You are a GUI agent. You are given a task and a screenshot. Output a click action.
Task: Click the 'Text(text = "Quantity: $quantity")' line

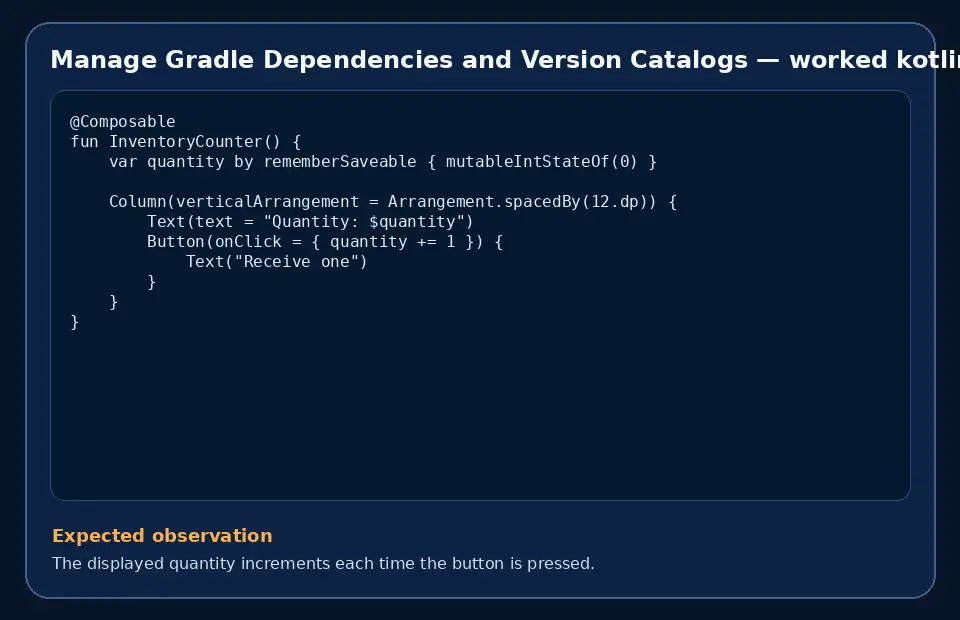310,222
